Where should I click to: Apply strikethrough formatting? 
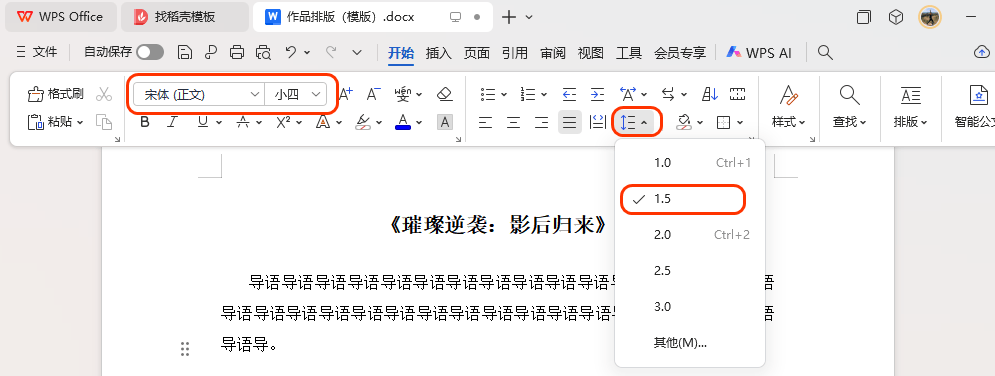pos(242,122)
